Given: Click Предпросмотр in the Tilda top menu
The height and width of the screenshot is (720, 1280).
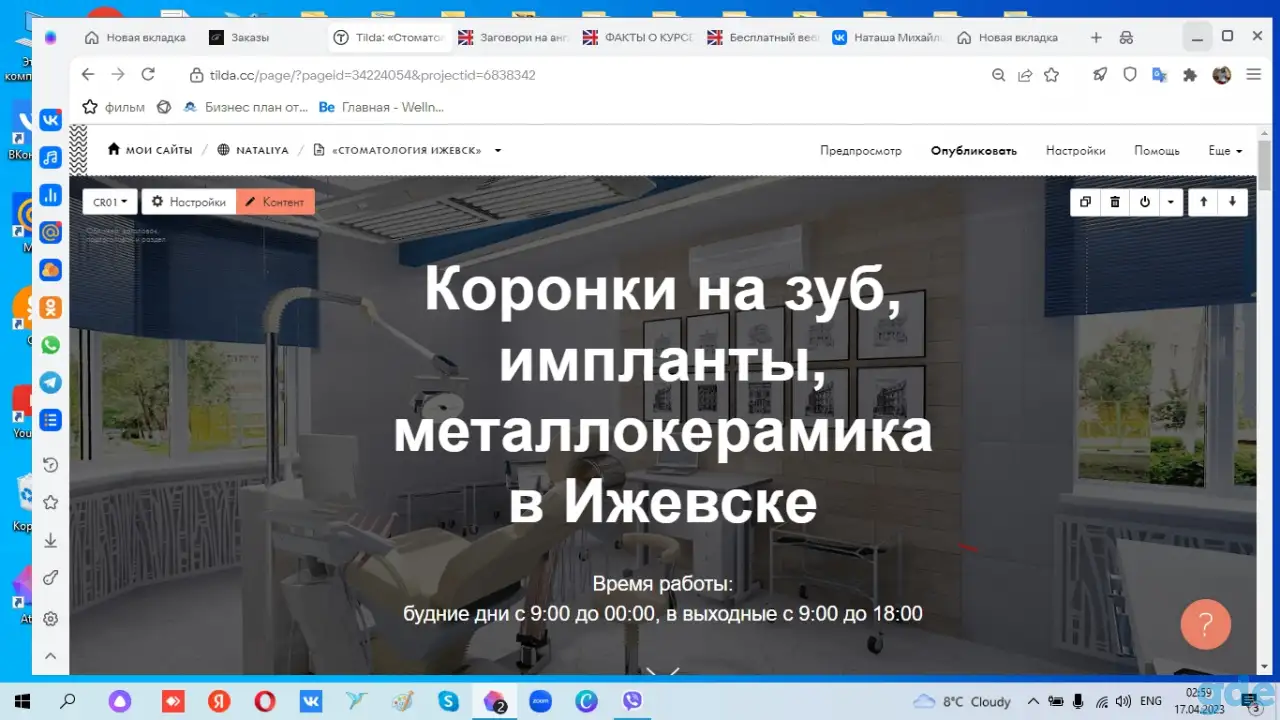Looking at the screenshot, I should point(861,151).
